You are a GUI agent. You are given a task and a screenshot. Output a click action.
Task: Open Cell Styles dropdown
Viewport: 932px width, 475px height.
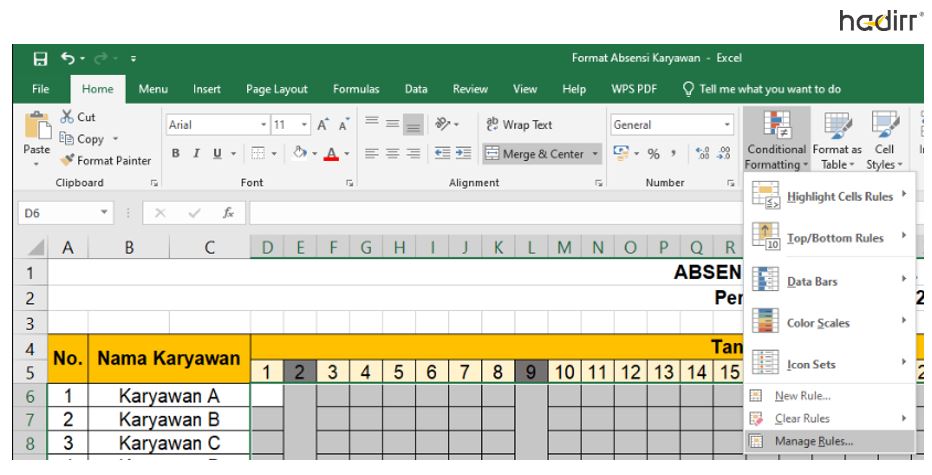(884, 140)
